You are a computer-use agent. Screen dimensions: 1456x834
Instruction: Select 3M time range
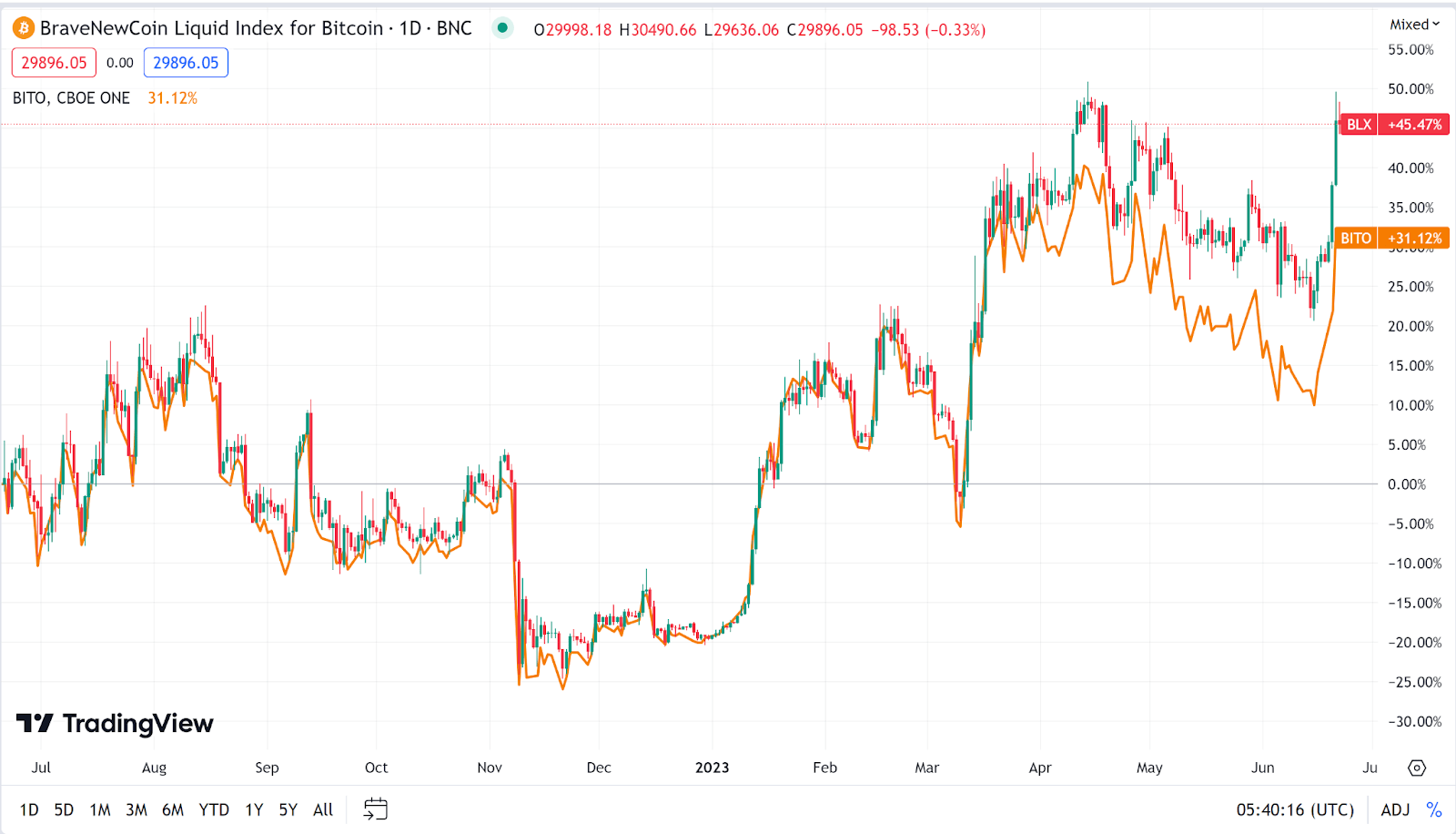[x=136, y=809]
